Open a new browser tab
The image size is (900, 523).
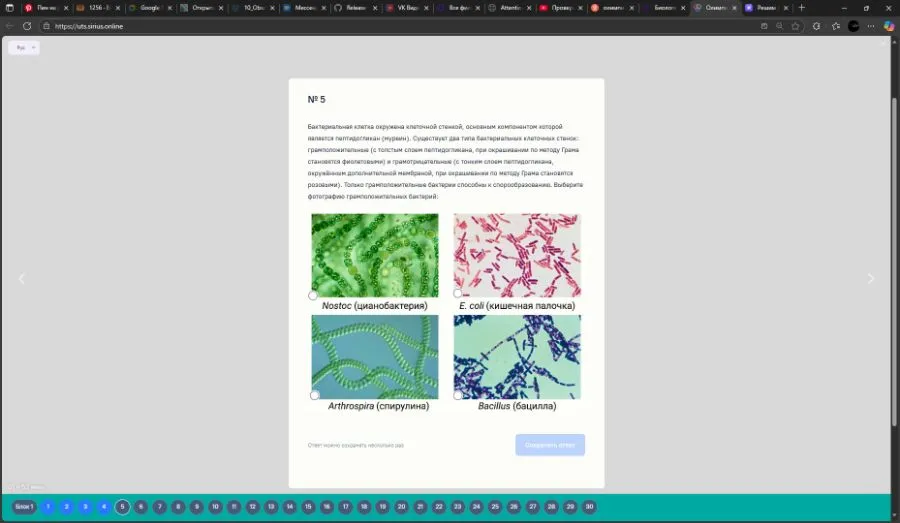point(801,8)
